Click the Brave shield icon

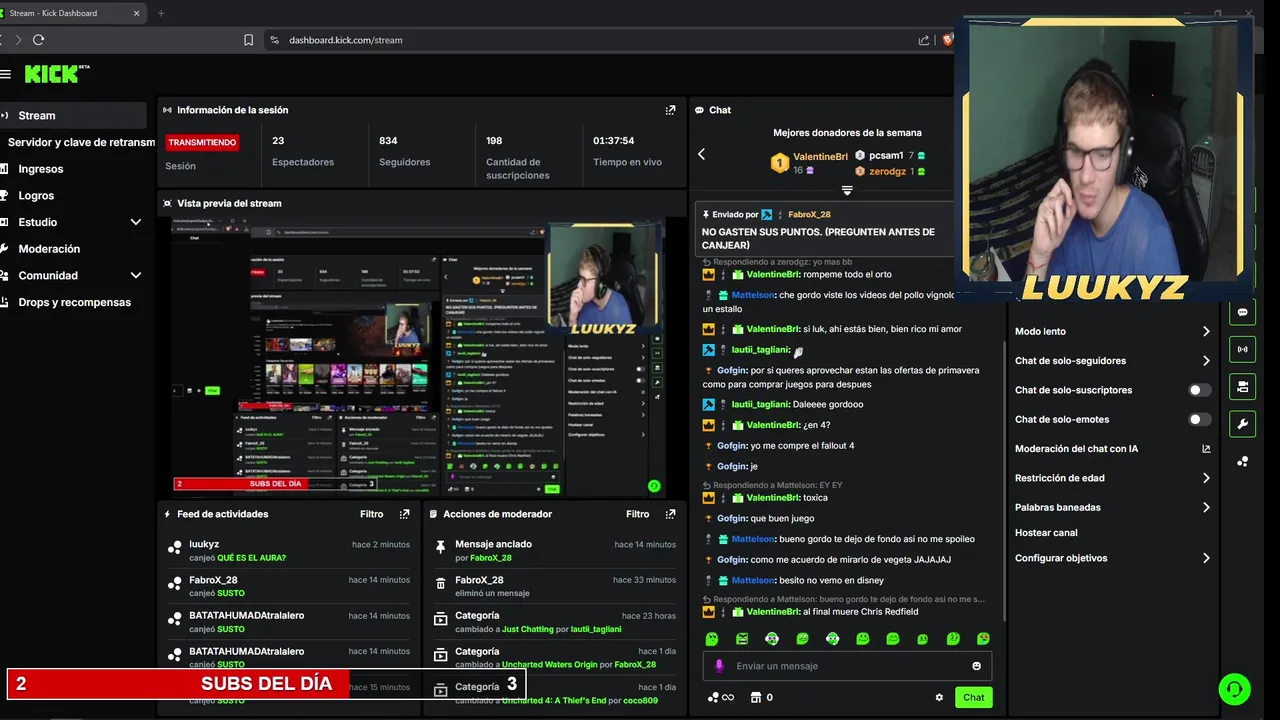pos(947,40)
